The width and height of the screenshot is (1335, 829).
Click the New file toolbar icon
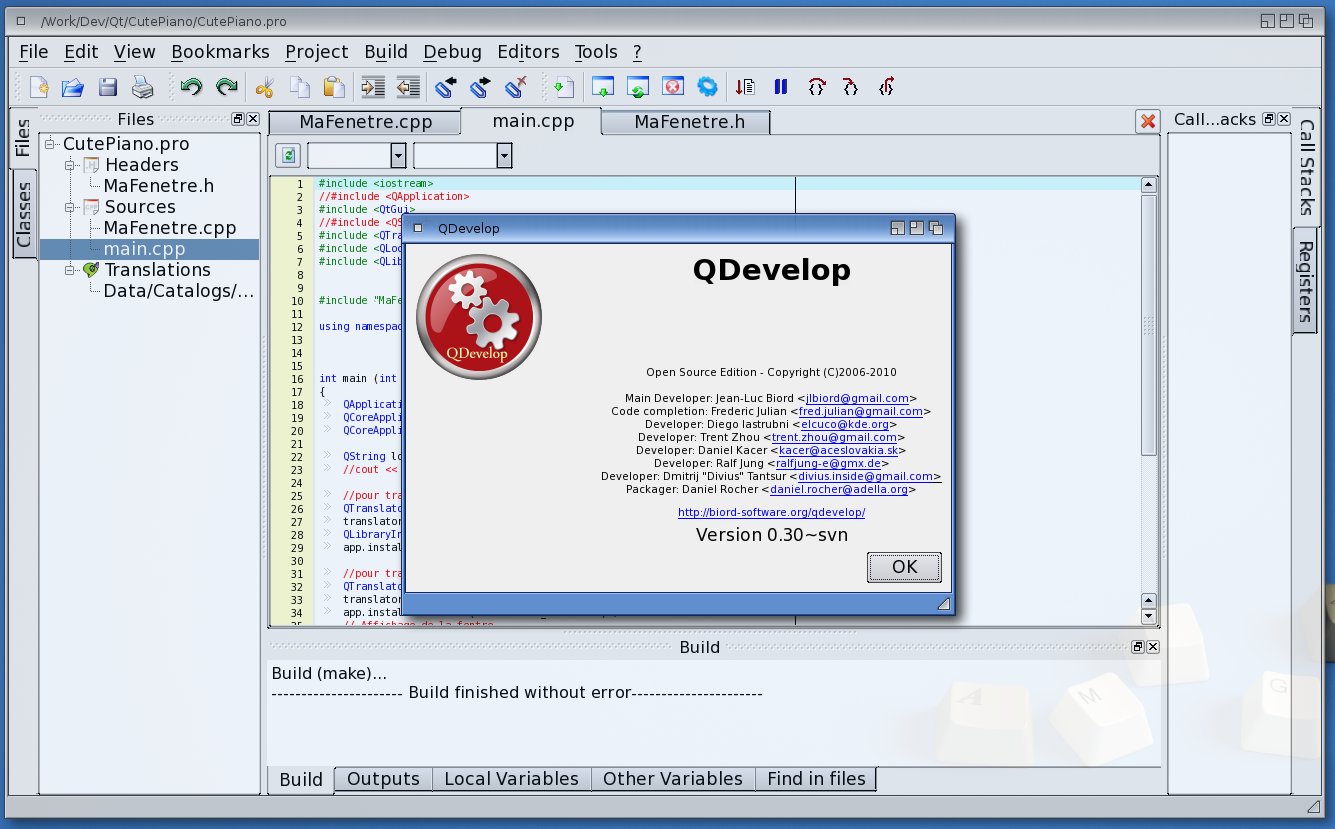39,87
